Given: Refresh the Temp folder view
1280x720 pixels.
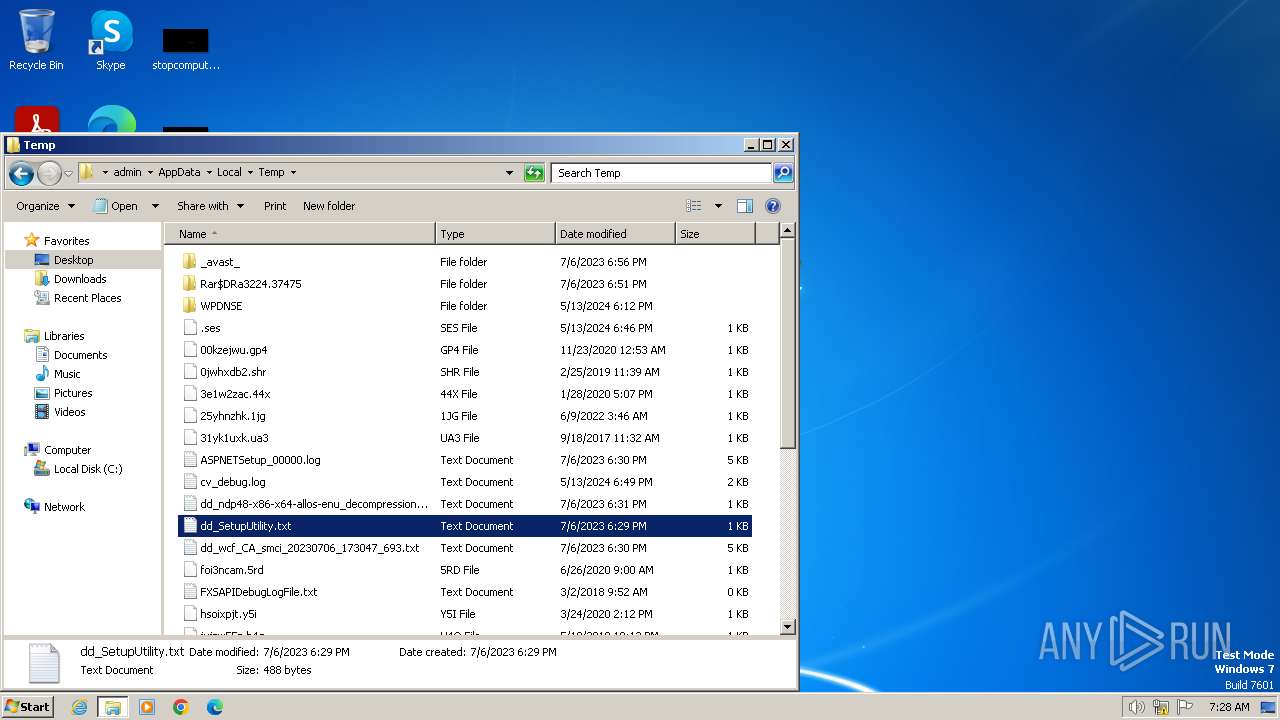Looking at the screenshot, I should (x=534, y=173).
